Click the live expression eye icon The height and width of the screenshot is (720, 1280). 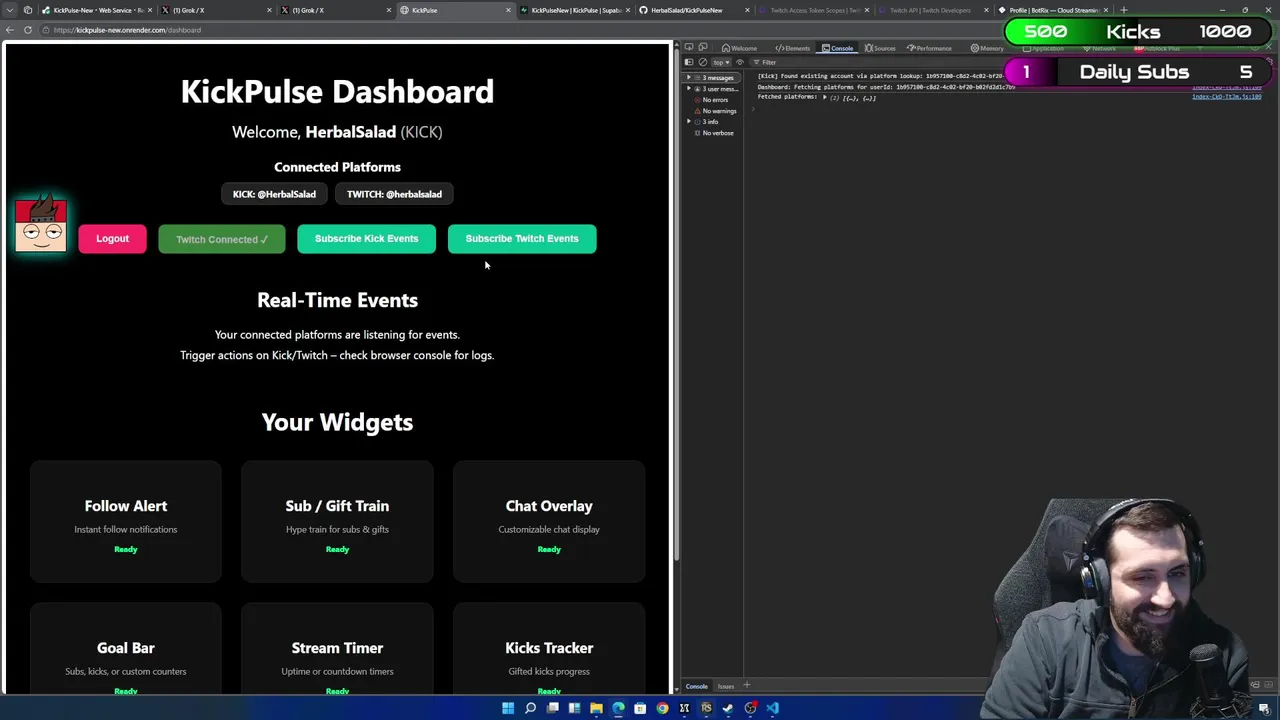[740, 62]
